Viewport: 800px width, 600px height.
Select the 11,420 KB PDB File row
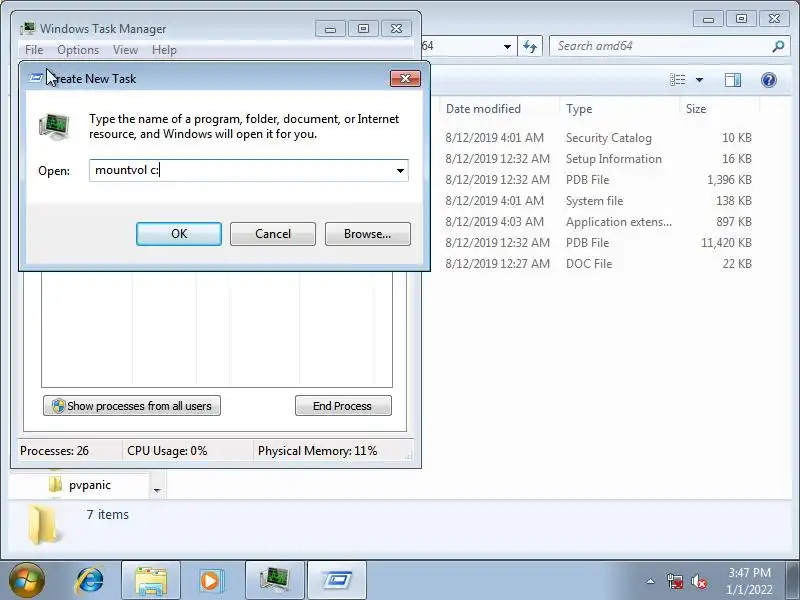click(598, 242)
